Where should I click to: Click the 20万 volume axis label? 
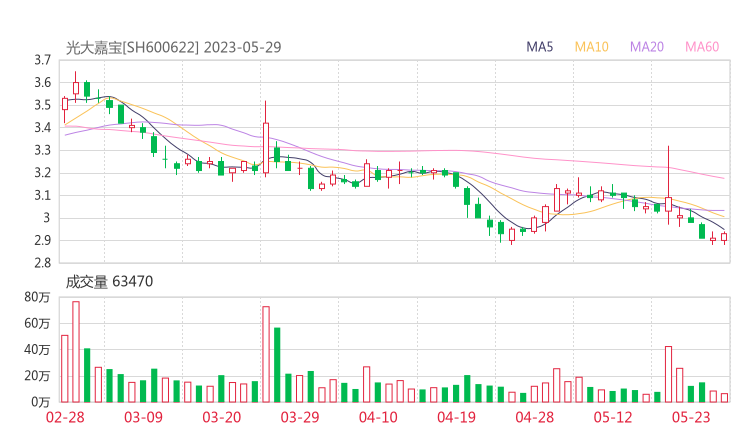[x=37, y=376]
